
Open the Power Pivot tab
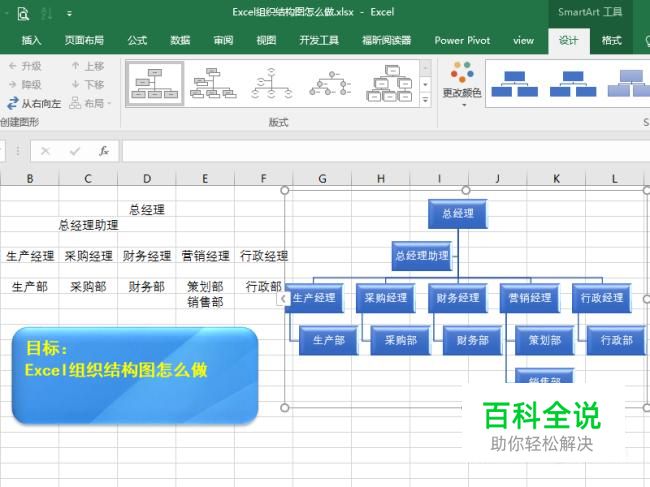(x=462, y=40)
